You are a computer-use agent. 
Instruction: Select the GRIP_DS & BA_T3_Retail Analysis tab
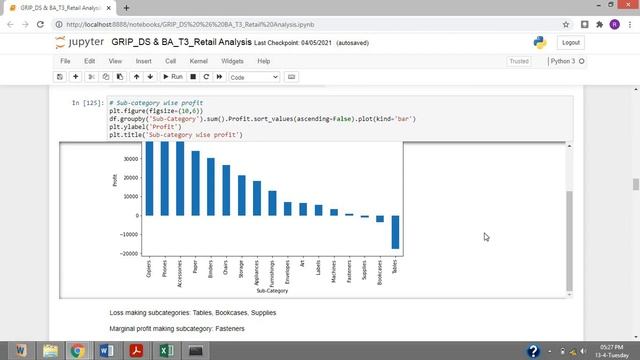[60, 8]
